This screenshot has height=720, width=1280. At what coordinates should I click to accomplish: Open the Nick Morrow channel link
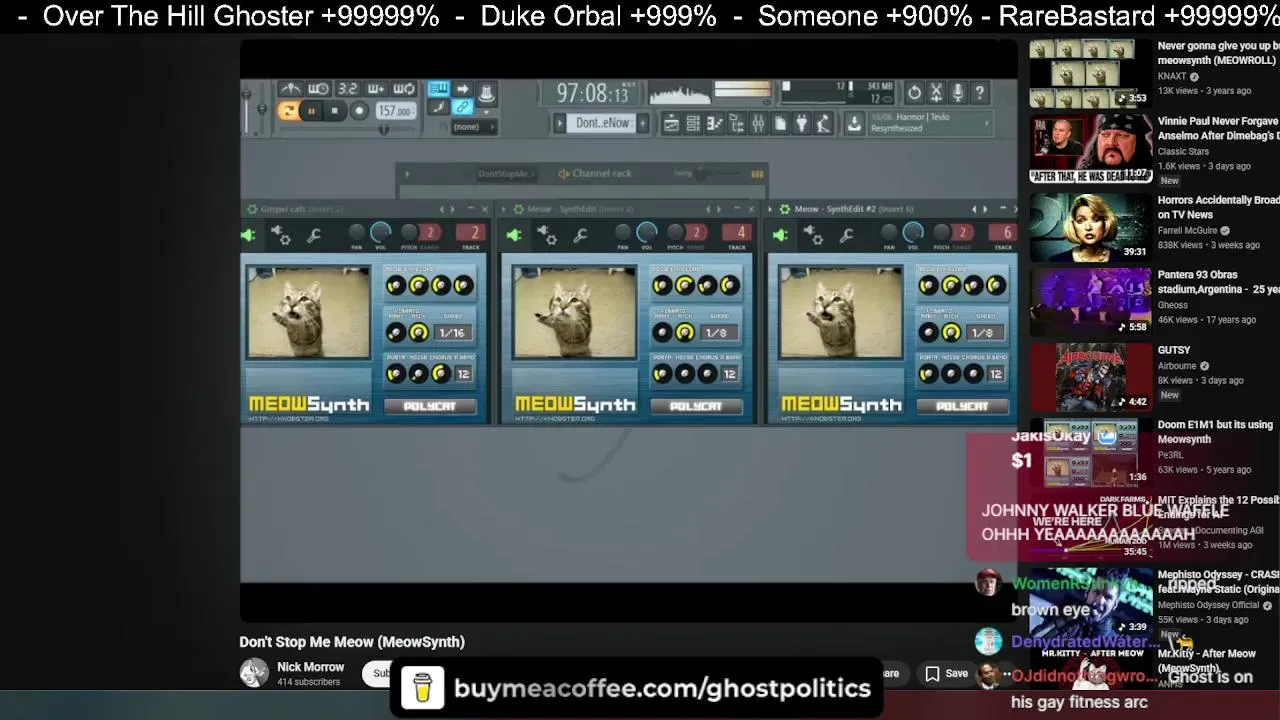(x=310, y=667)
